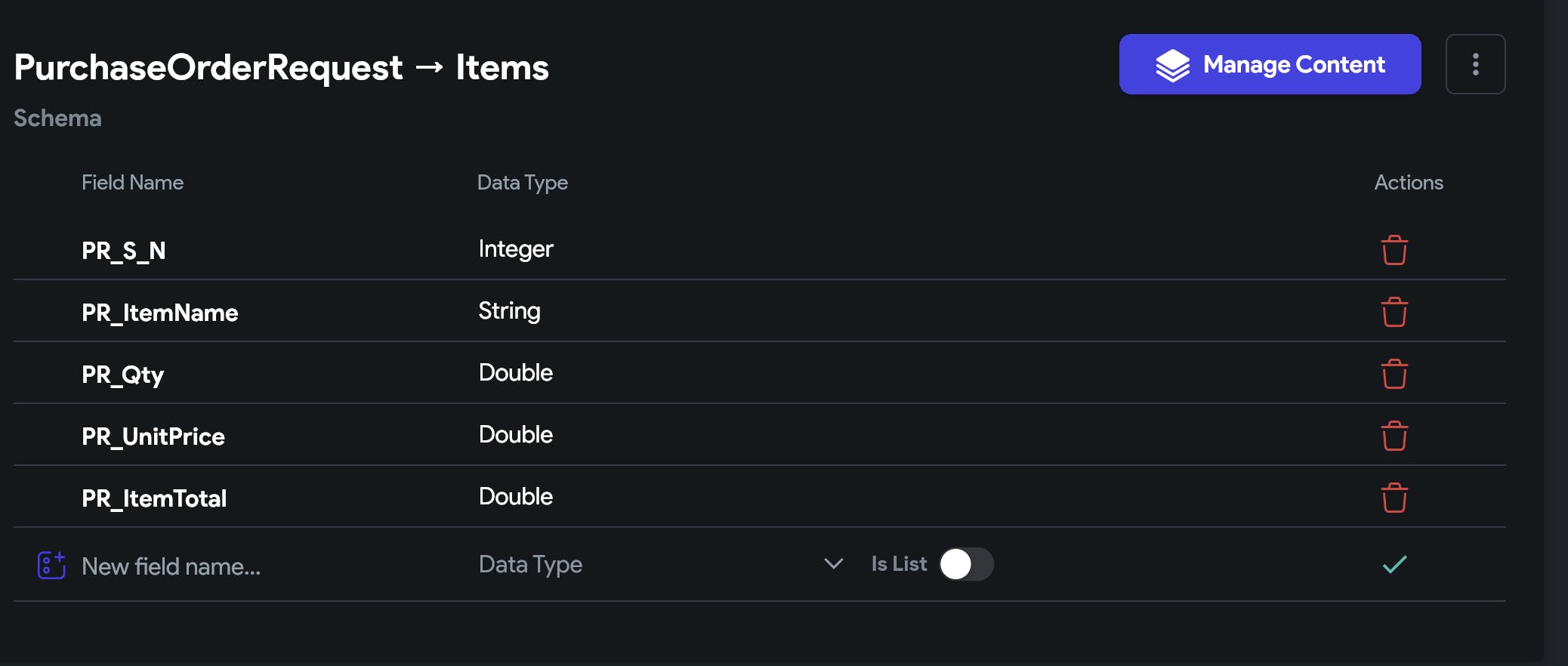Click the layers icon in Manage Content
1568x666 pixels.
1172,65
